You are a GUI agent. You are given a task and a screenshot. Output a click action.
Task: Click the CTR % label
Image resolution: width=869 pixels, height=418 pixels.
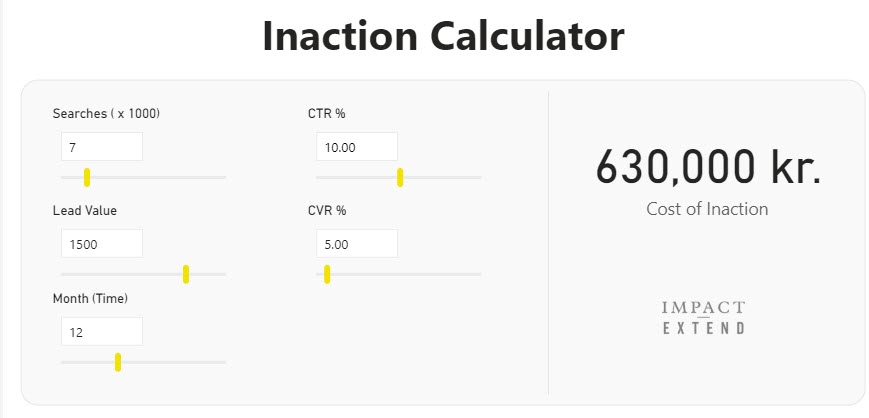pyautogui.click(x=327, y=114)
